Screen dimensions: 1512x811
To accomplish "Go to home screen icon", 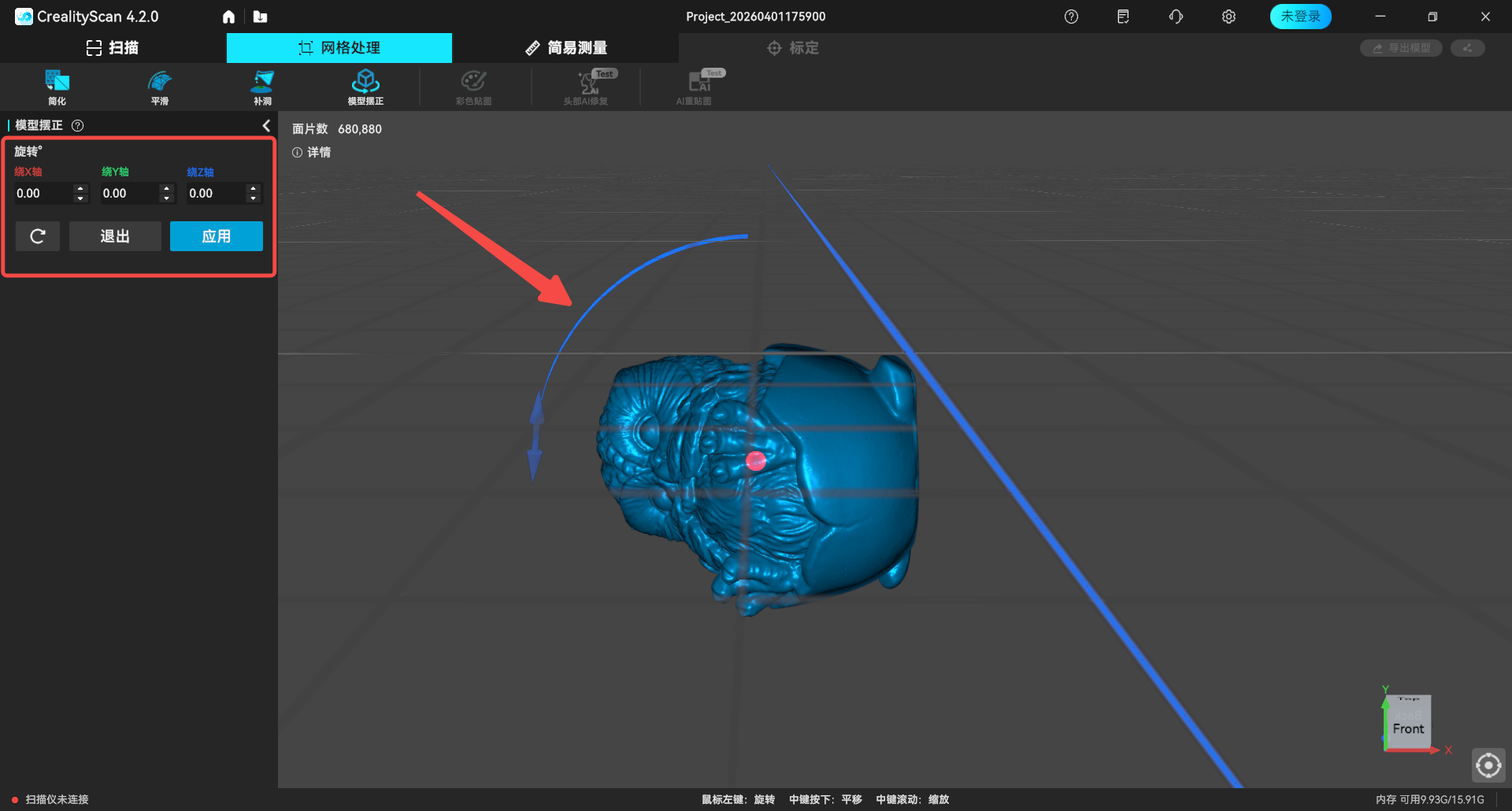I will [228, 17].
